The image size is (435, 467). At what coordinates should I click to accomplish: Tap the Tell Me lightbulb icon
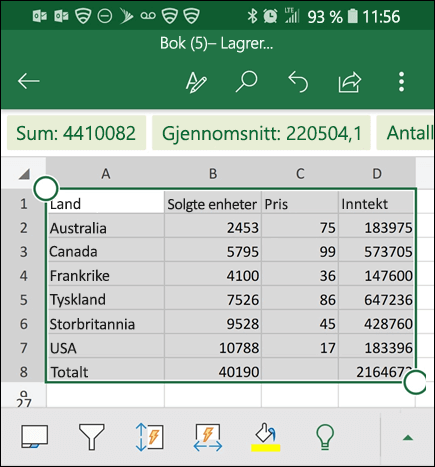[x=325, y=437]
